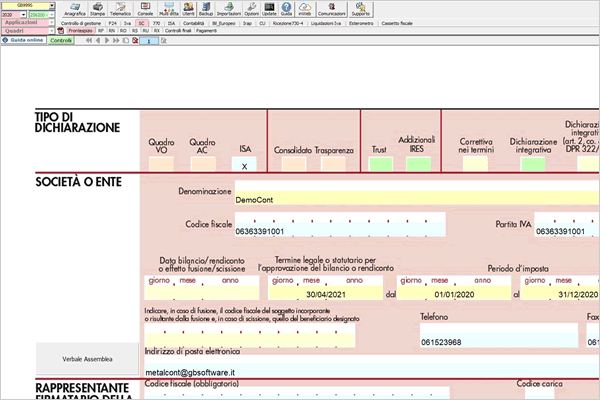Click the Denominazione field DemoCont
Image resolution: width=600 pixels, height=400 pixels.
[417, 199]
